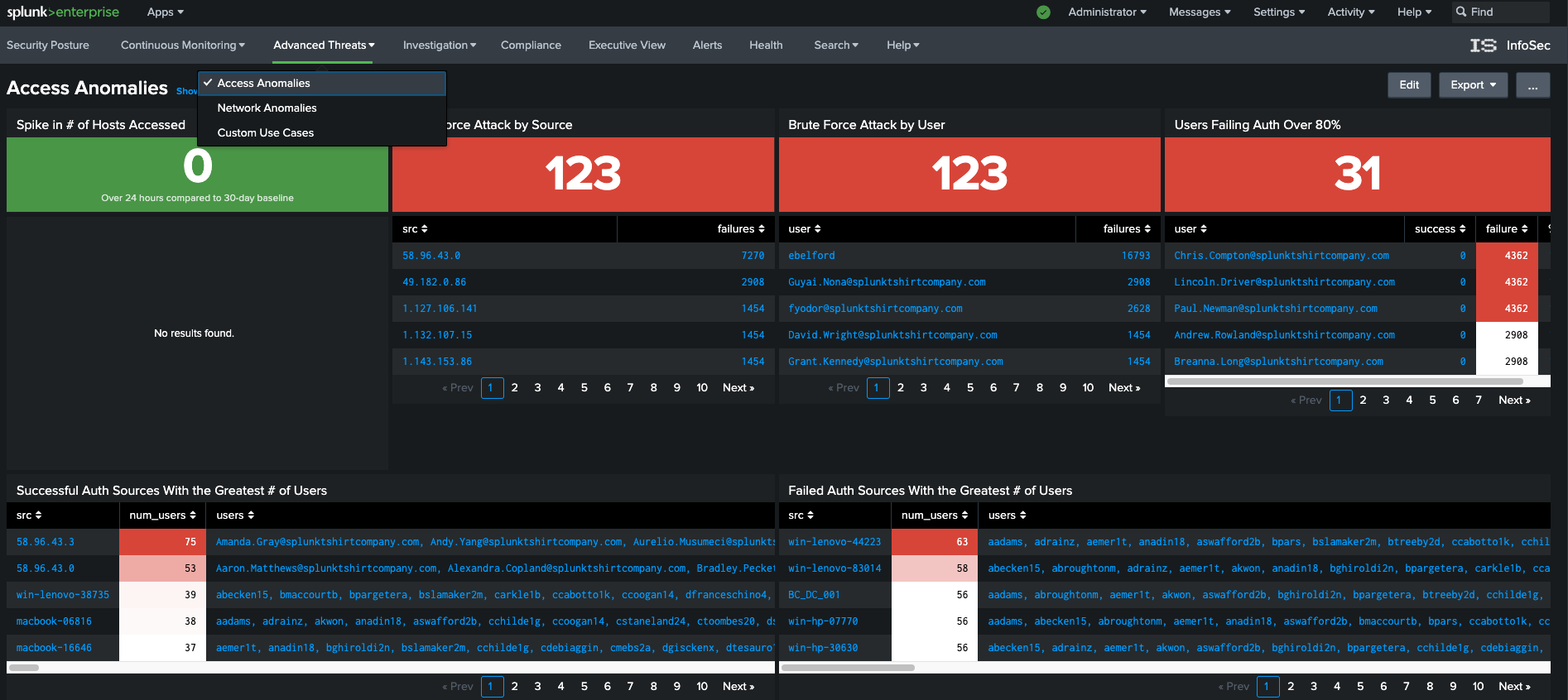Sort Failed Auth Sources by src column
This screenshot has width=1568, height=700.
coord(801,515)
